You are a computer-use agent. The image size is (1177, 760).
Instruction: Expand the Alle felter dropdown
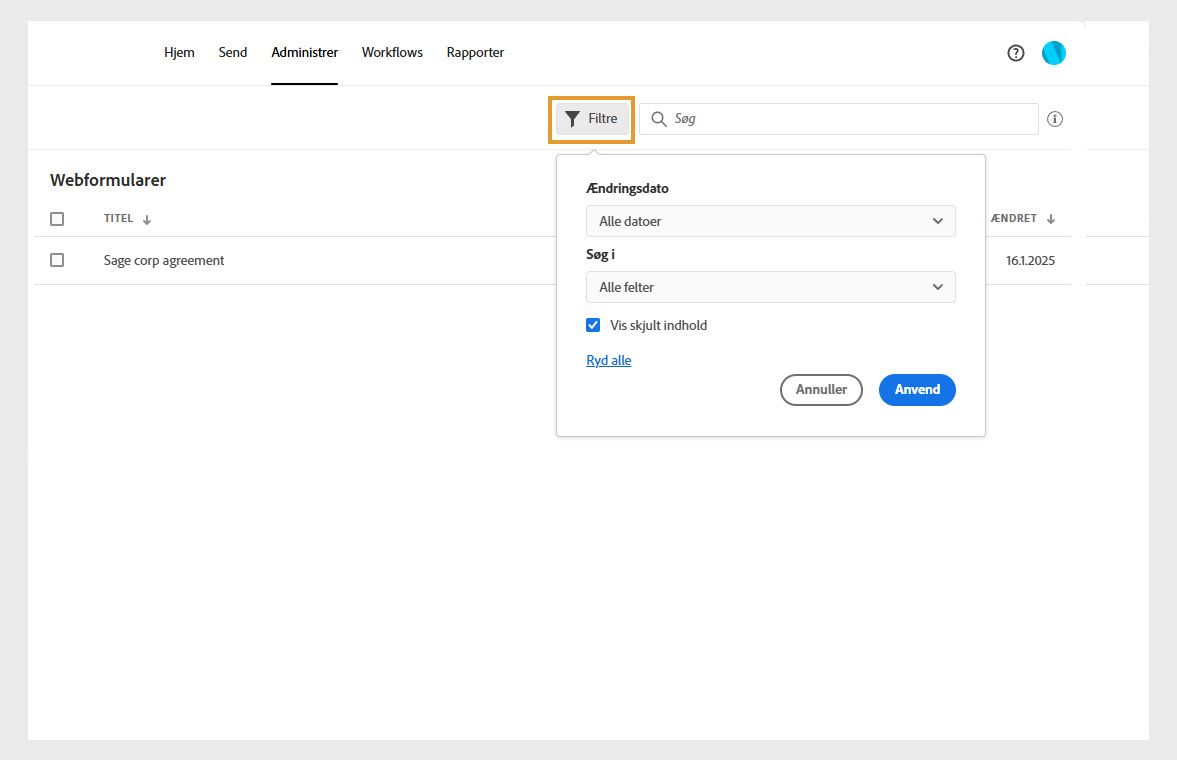[x=770, y=287]
